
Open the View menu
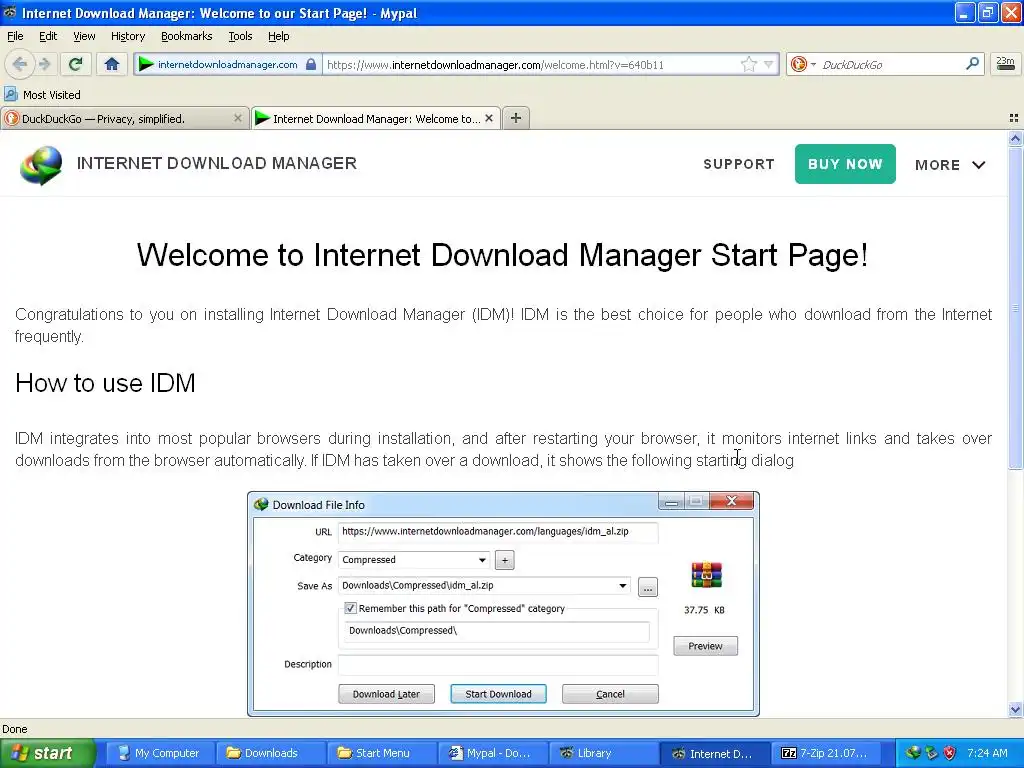coord(84,36)
